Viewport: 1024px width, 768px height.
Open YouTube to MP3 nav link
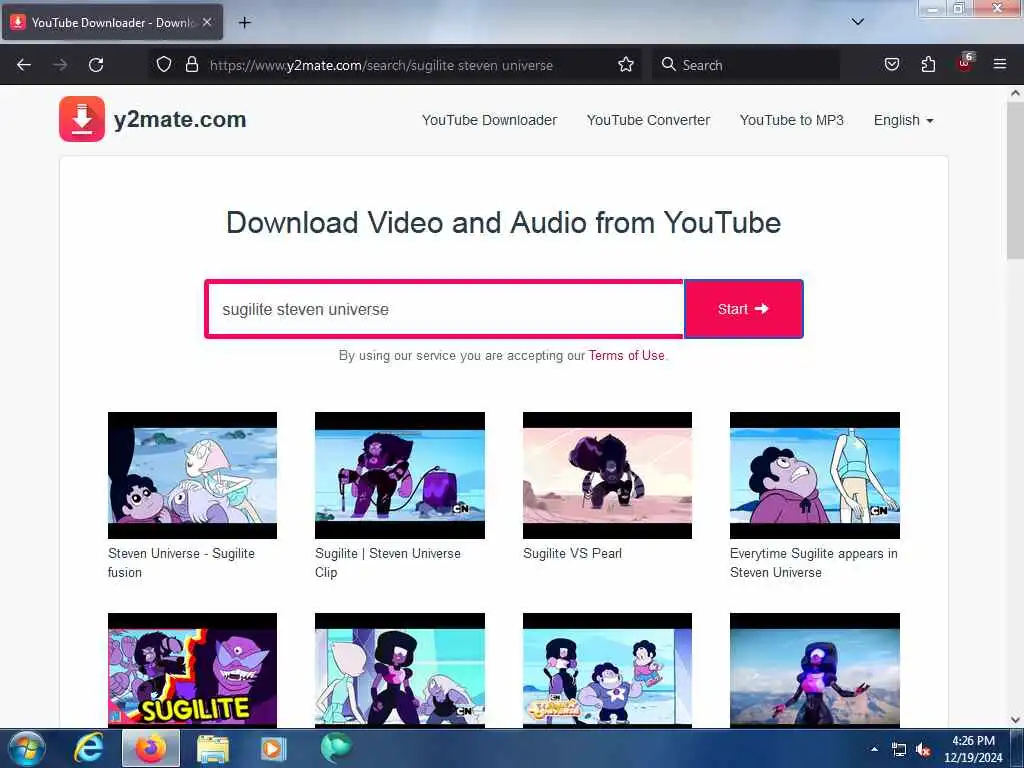tap(792, 120)
